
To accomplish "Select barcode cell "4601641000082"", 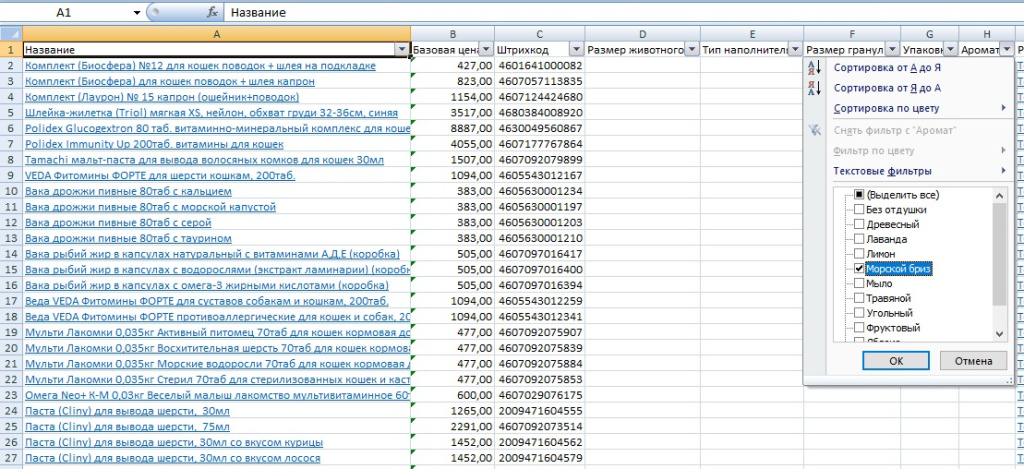I will pyautogui.click(x=539, y=65).
